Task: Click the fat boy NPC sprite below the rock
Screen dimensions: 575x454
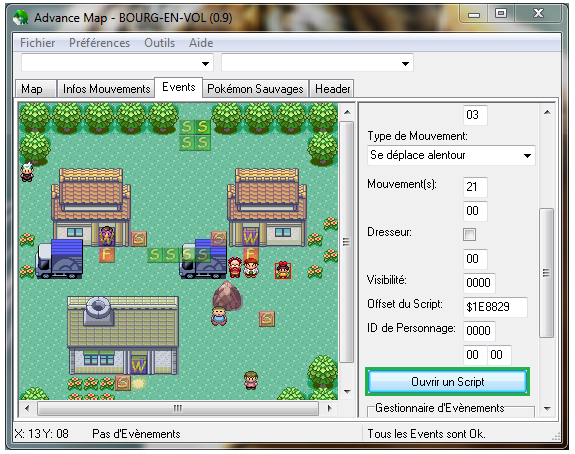Action: 219,316
